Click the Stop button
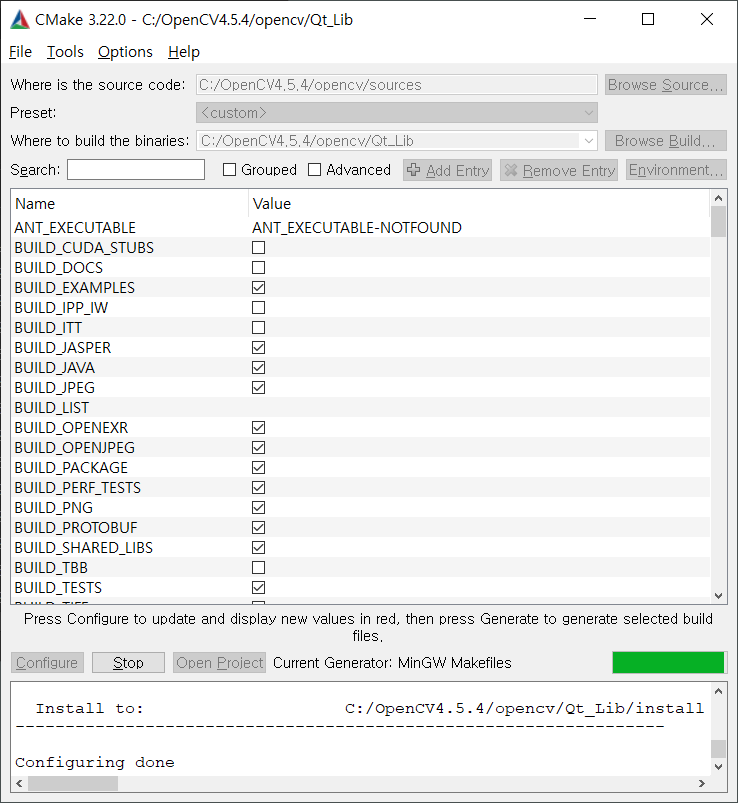 tap(128, 662)
